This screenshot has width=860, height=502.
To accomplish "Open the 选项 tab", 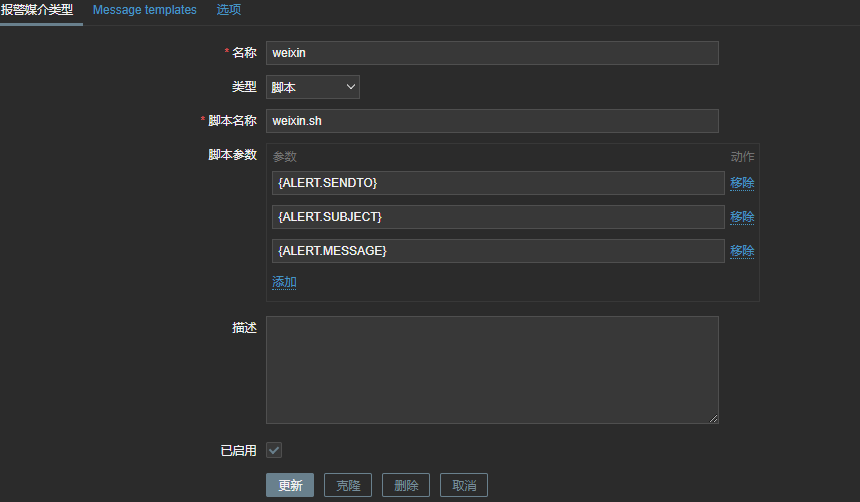I will (228, 10).
